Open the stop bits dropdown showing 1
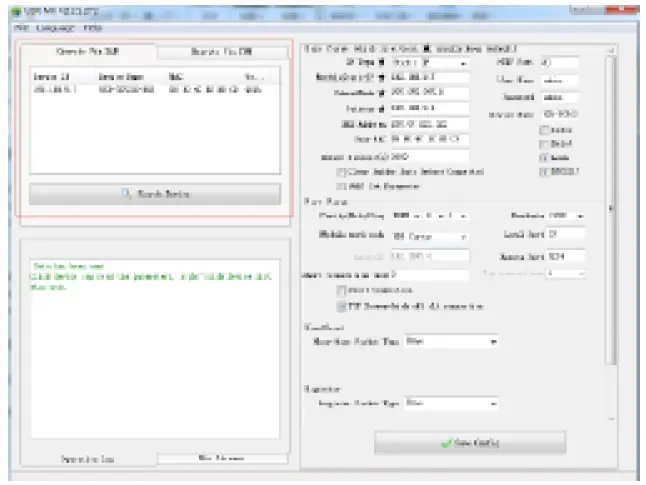 coord(457,216)
